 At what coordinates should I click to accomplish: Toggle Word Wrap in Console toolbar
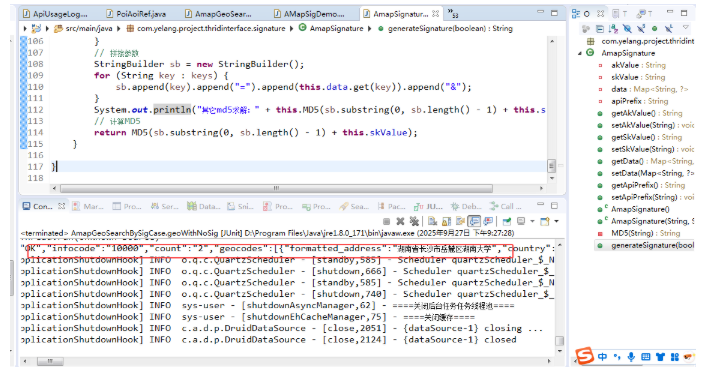pyautogui.click(x=460, y=221)
